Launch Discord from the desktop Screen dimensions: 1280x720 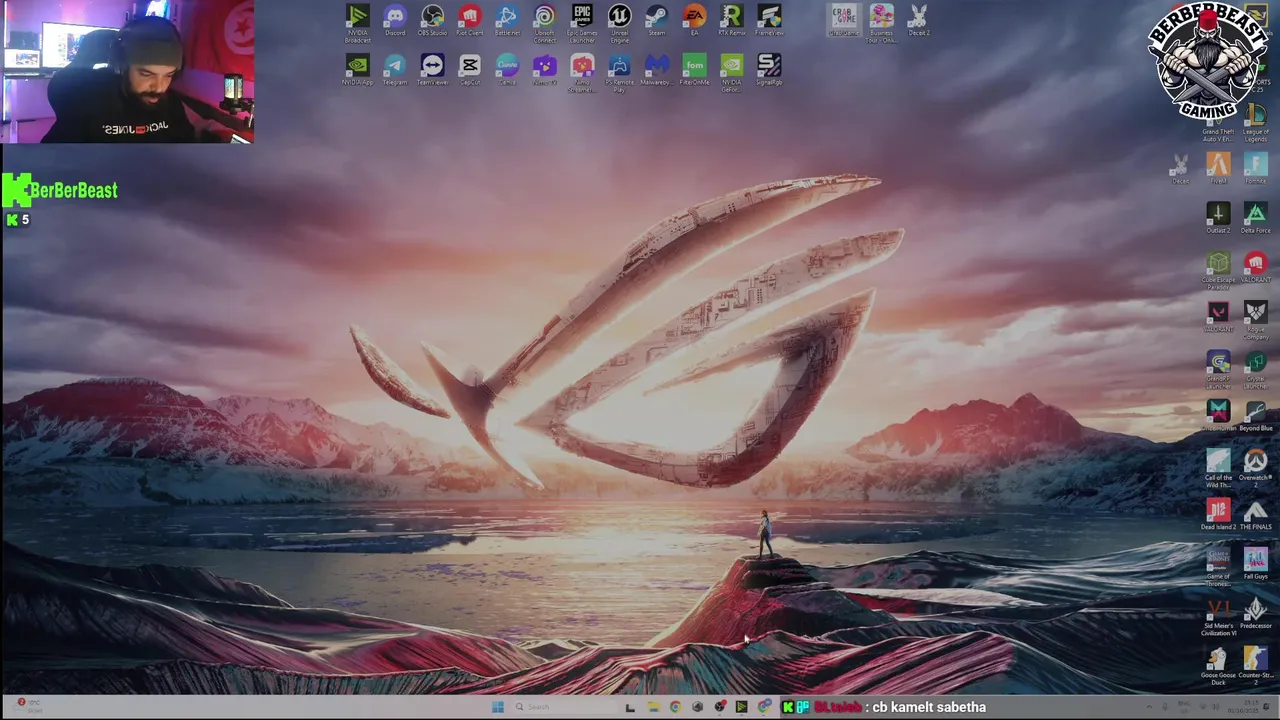[x=395, y=21]
